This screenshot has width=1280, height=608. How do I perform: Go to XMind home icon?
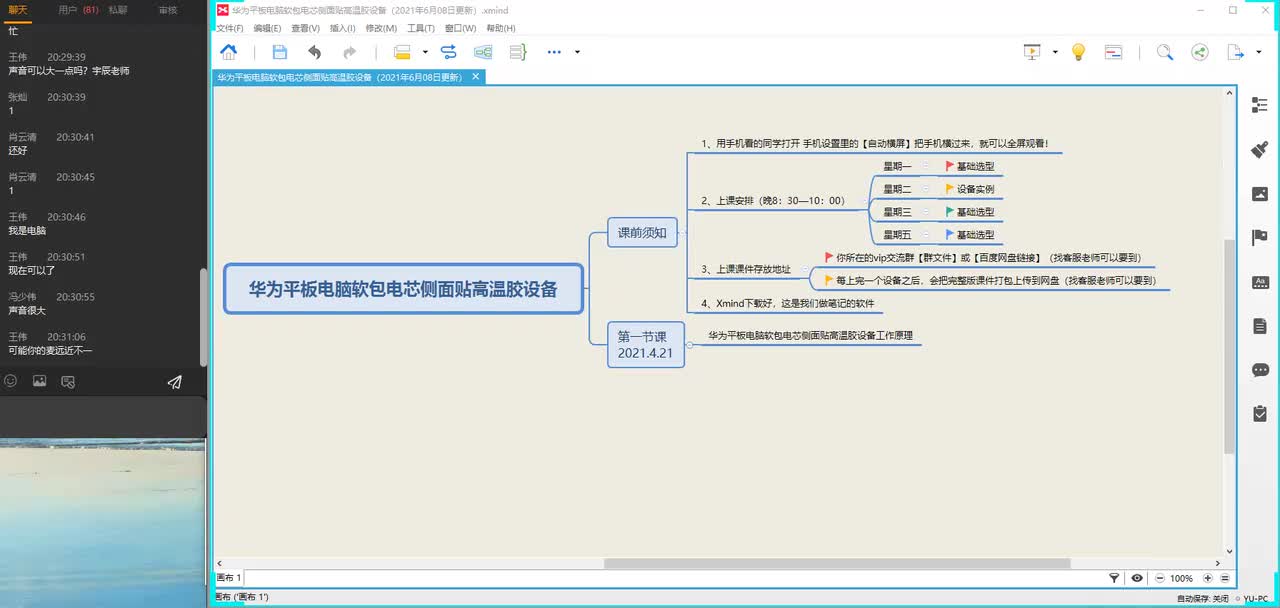228,52
